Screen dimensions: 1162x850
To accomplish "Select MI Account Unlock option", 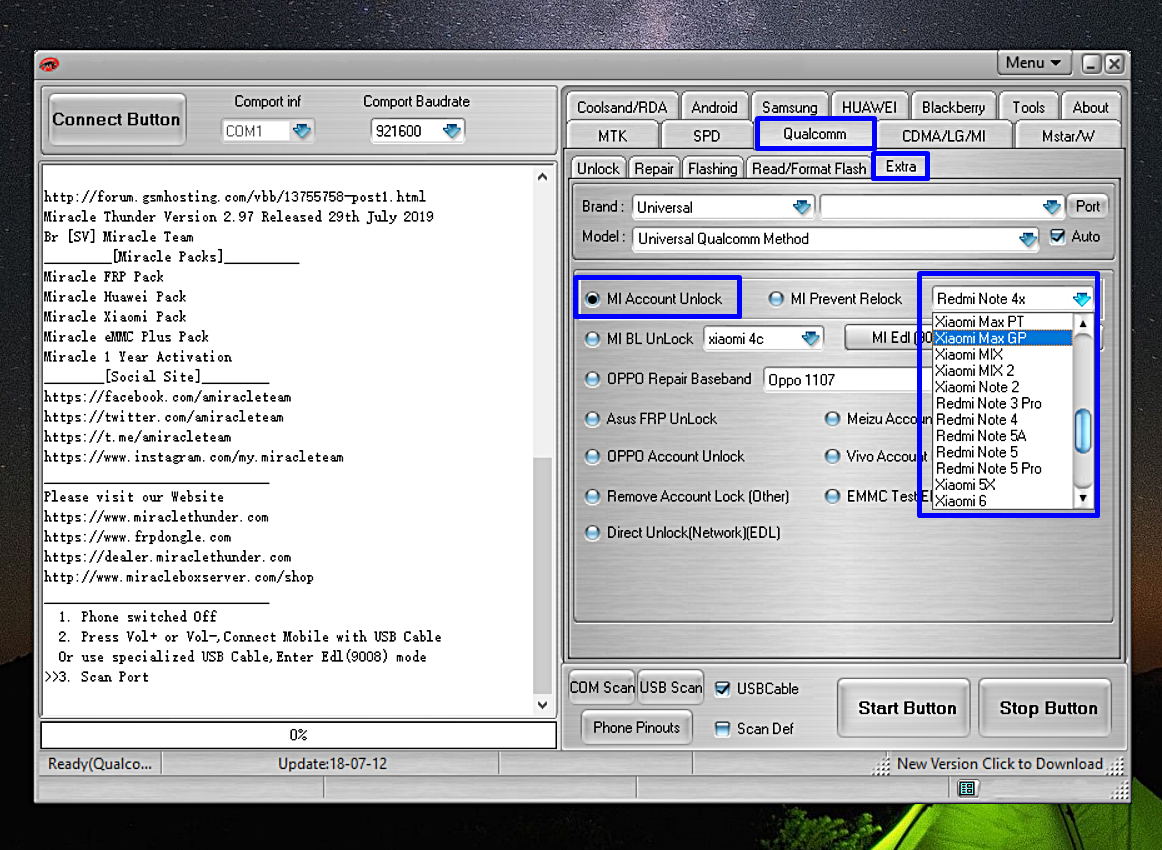I will (593, 299).
